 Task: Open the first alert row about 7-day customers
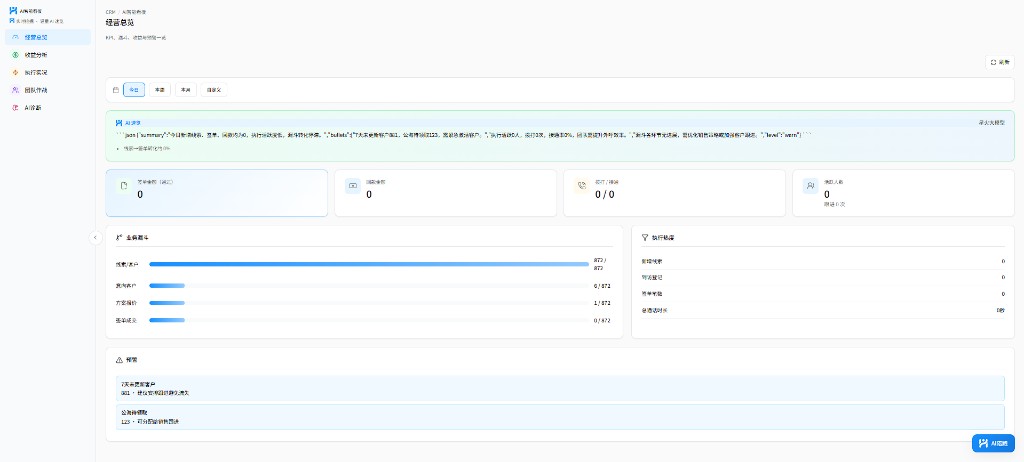tap(560, 388)
